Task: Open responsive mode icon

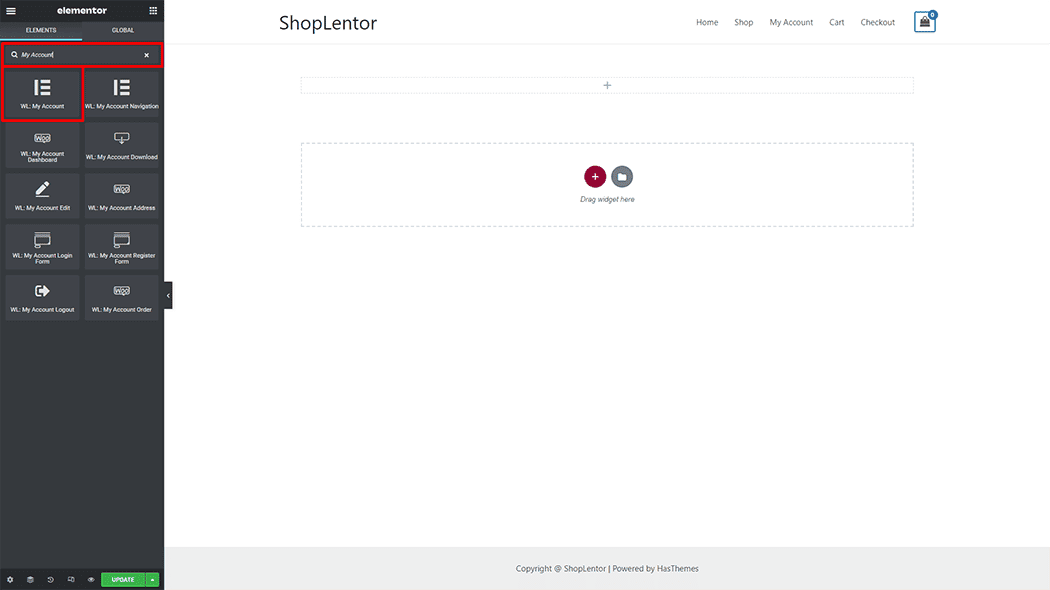Action: coord(71,579)
